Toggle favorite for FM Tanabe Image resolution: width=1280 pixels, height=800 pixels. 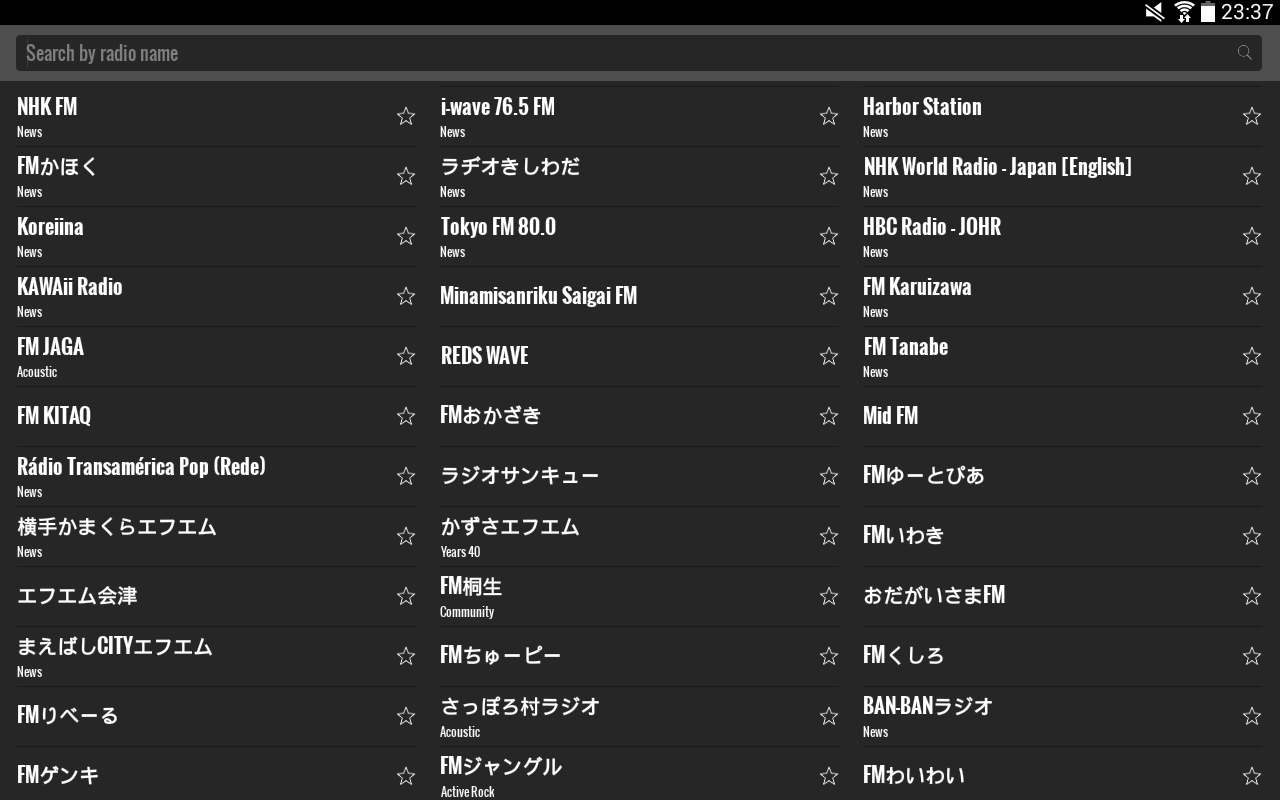[x=1251, y=356]
